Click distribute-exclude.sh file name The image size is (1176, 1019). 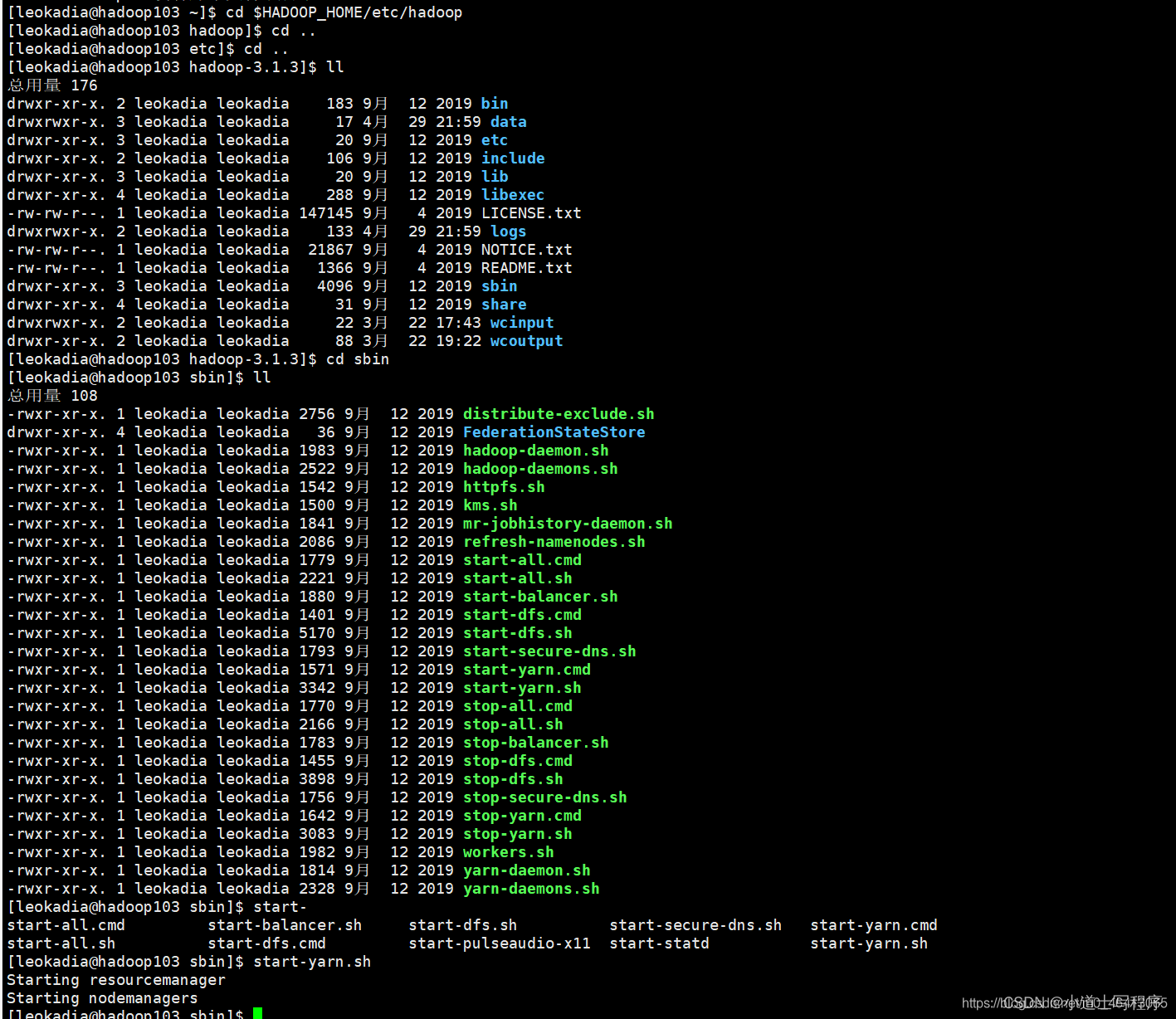(559, 414)
